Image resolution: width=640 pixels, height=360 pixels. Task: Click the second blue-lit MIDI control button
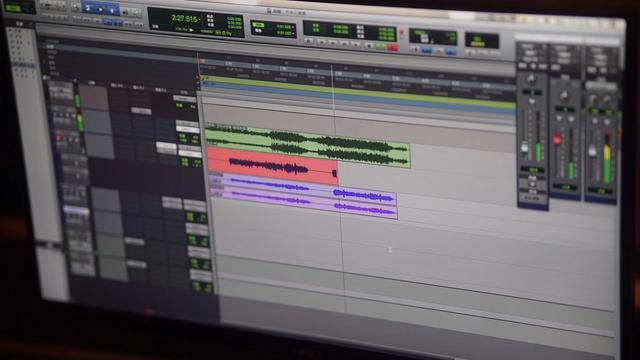[x=451, y=51]
